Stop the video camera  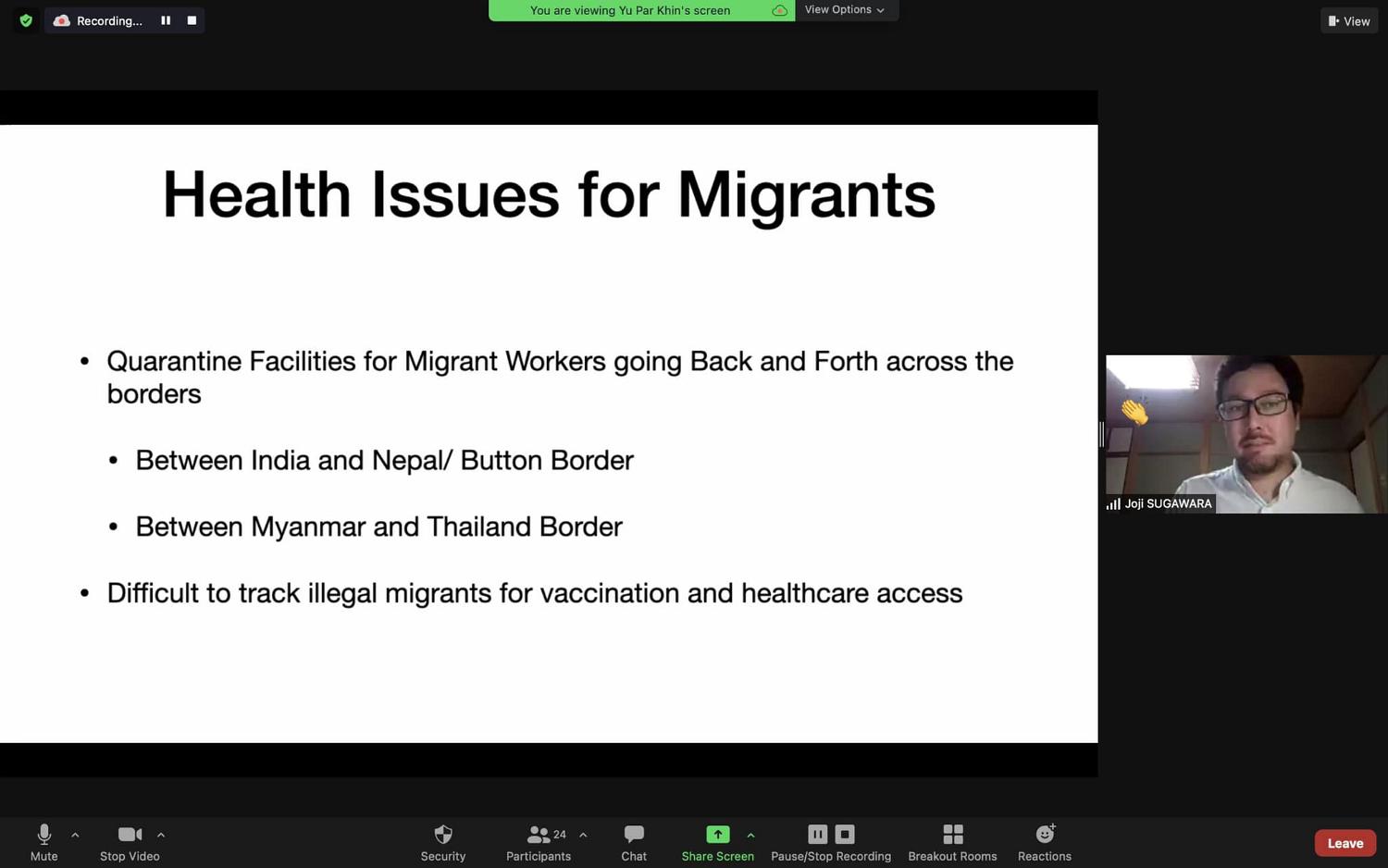[130, 842]
